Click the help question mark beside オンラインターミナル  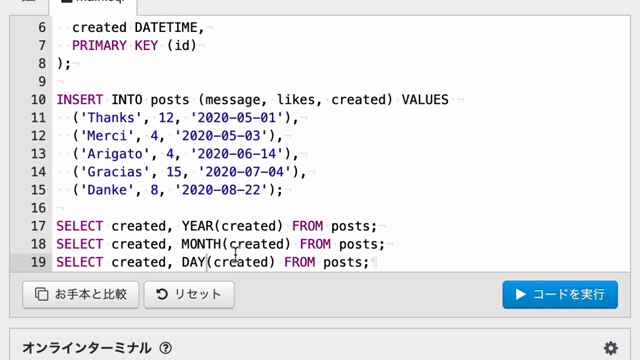pyautogui.click(x=166, y=348)
